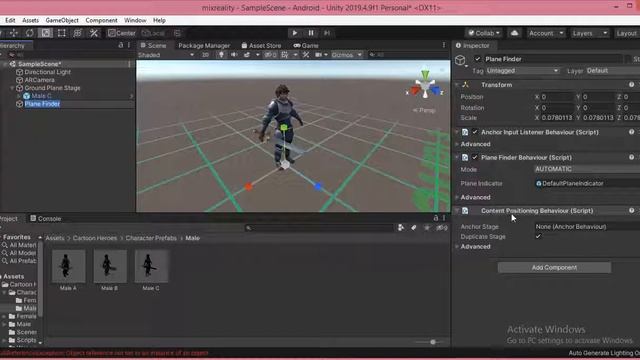The width and height of the screenshot is (640, 360).
Task: Open Male C prefab arrow
Action: pyautogui.click(x=131, y=96)
